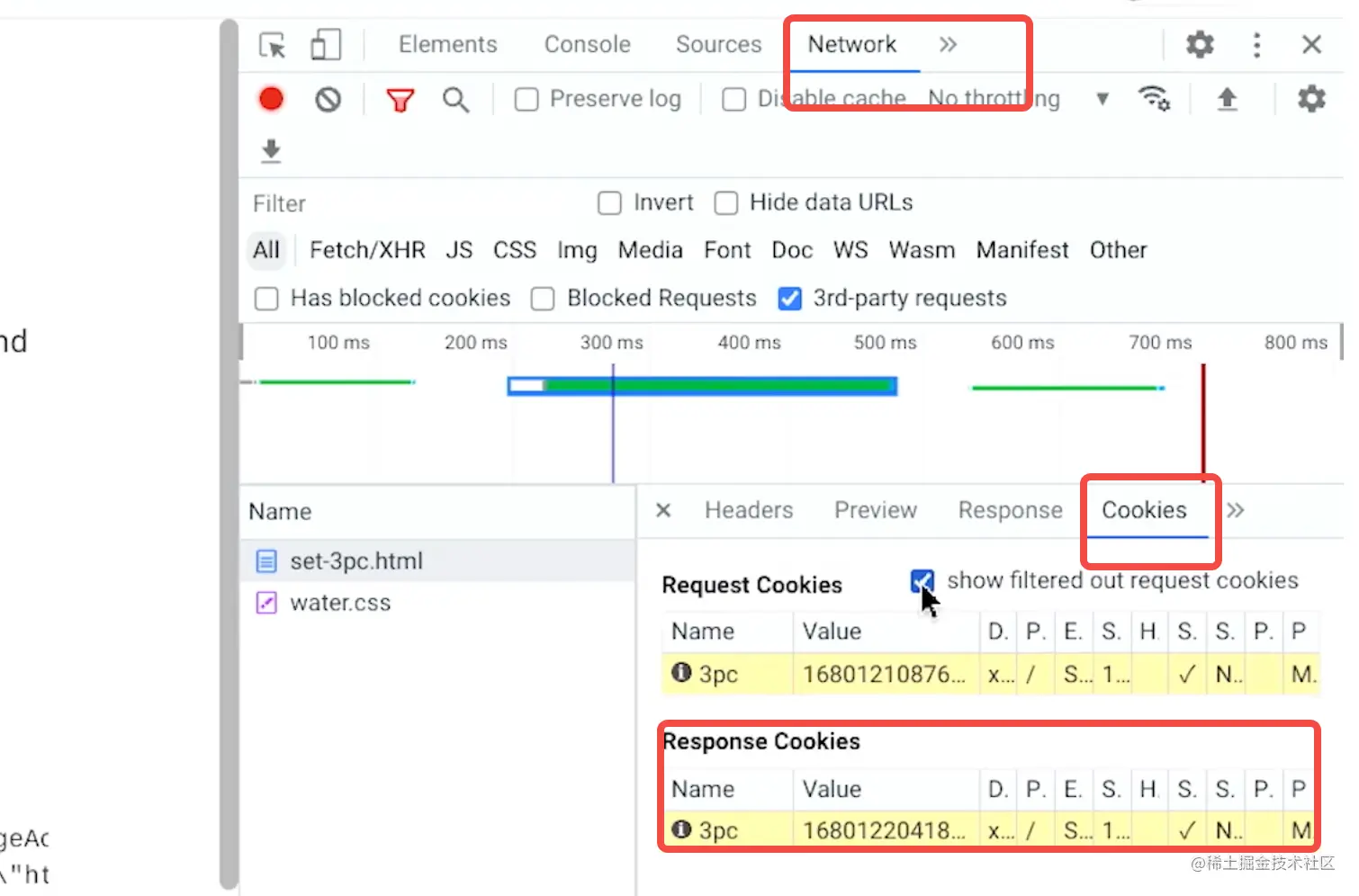Open the Headers detail tab
Viewport: 1359px width, 896px height.
click(749, 510)
